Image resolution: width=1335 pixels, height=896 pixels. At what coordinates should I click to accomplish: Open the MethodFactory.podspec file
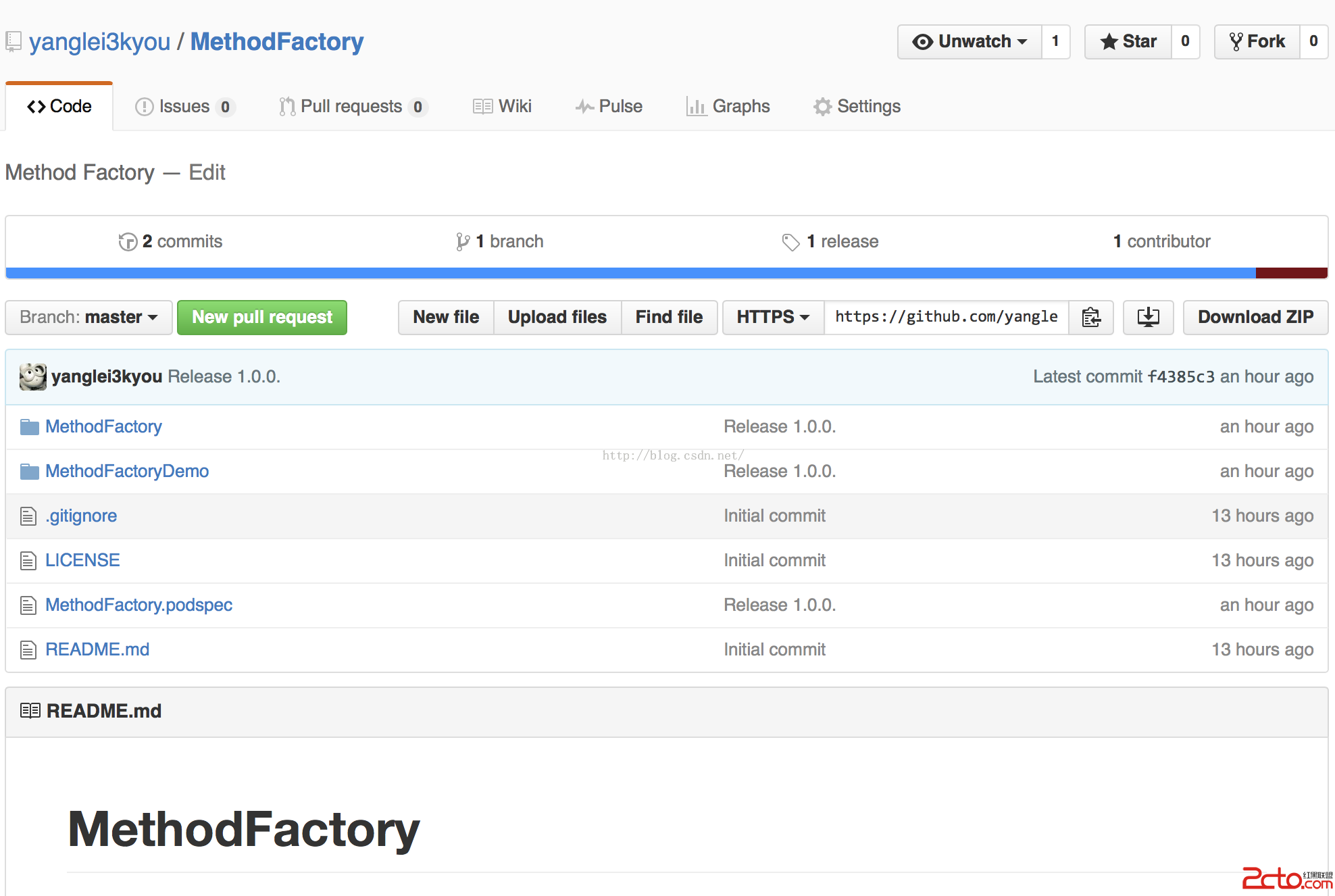click(138, 605)
